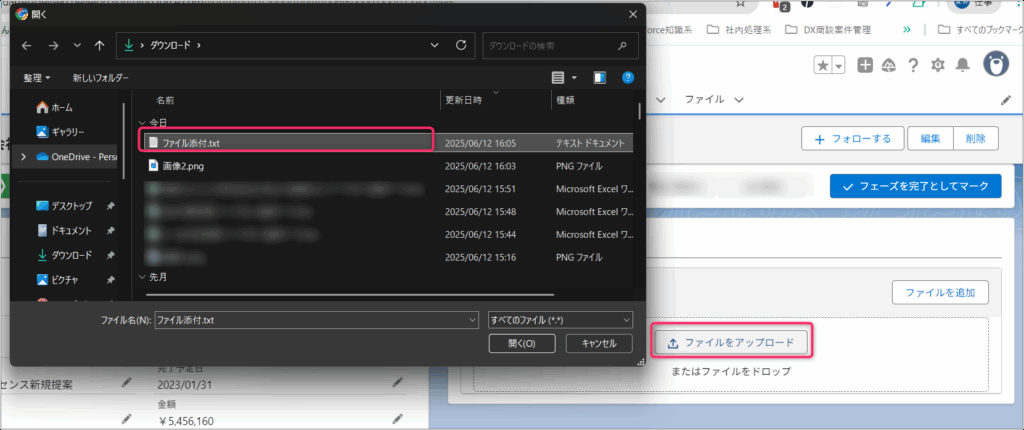
Task: Refresh the ダウンロード folder listing
Action: [x=460, y=46]
